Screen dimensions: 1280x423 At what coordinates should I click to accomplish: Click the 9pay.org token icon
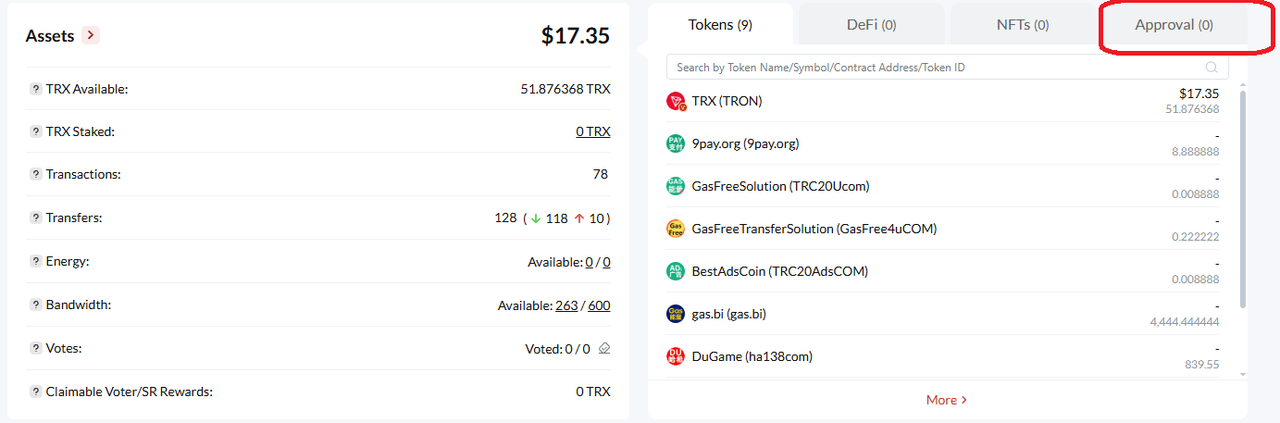pyautogui.click(x=676, y=143)
